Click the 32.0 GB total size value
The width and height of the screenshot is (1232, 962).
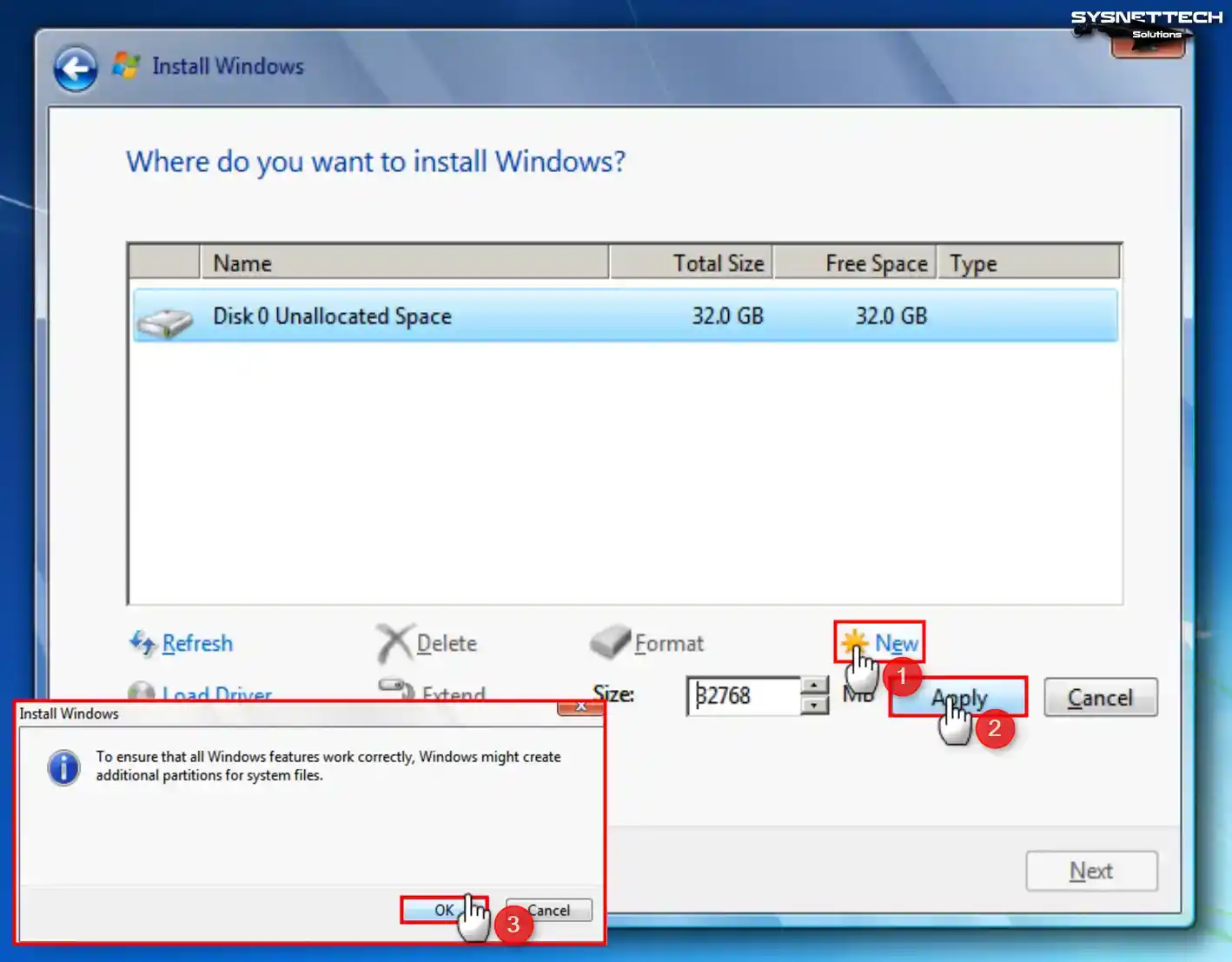point(727,315)
